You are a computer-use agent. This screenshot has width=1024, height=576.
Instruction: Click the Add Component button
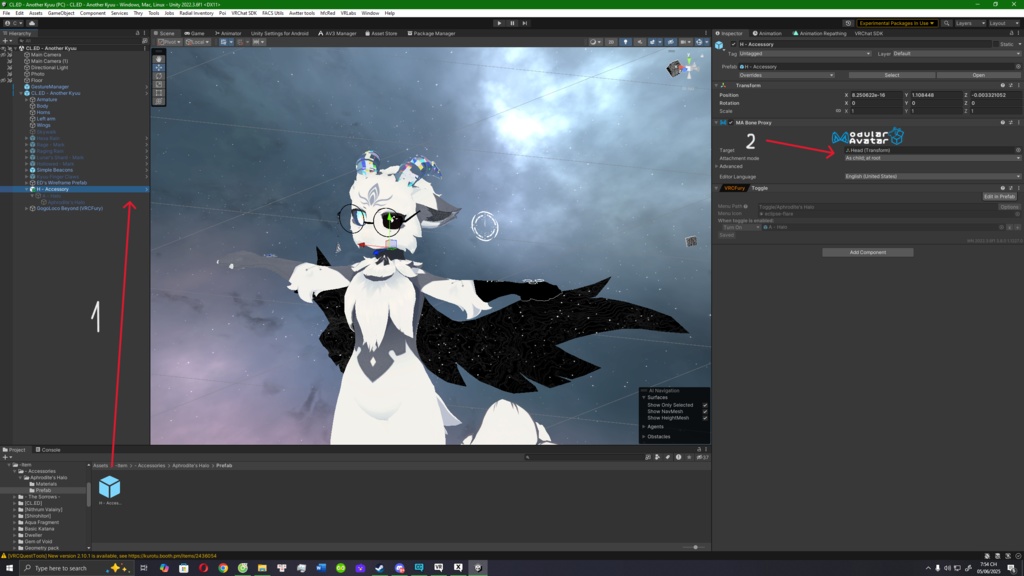(867, 253)
